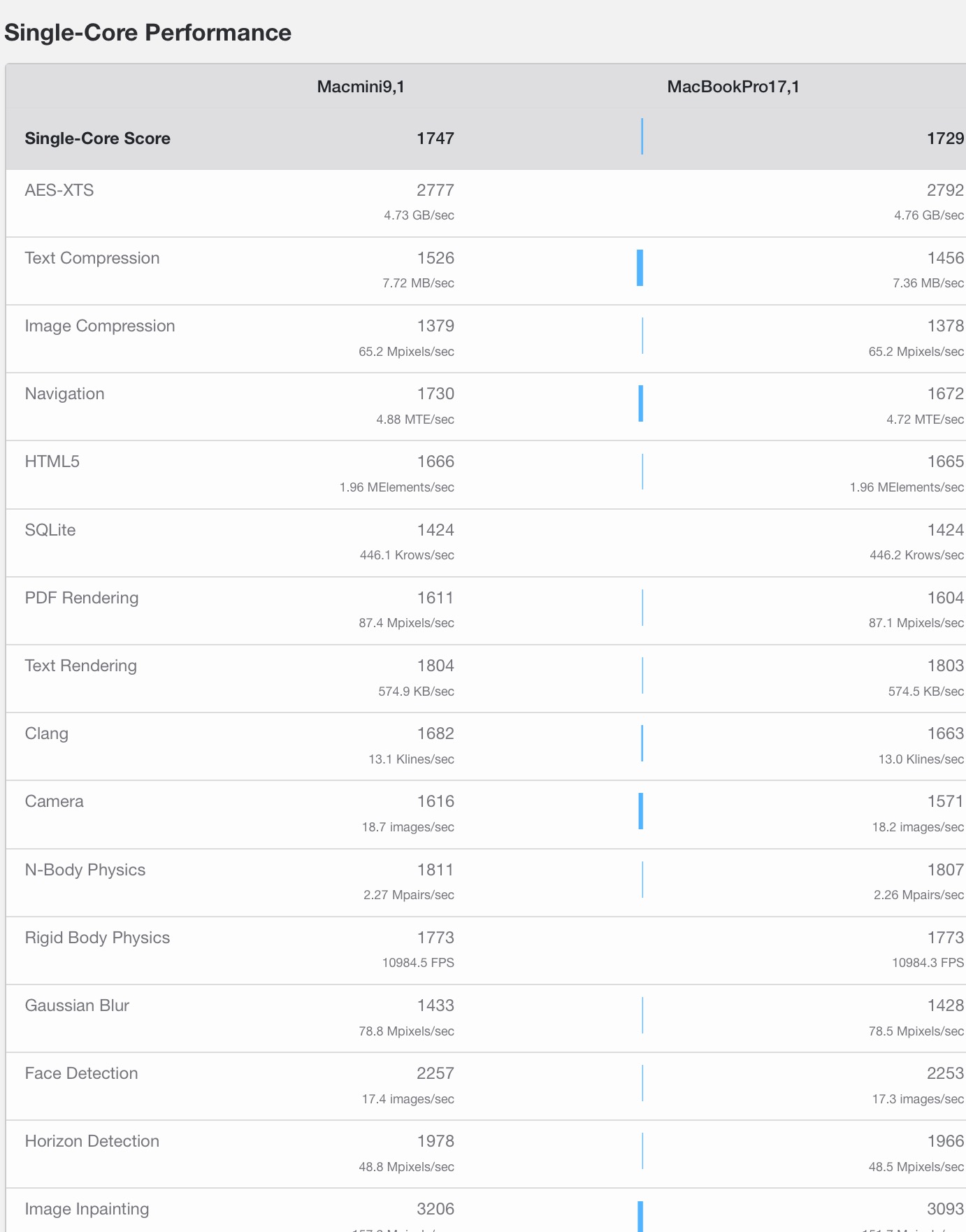Click the SQLite row label
Viewport: 966px width, 1232px height.
tap(50, 530)
